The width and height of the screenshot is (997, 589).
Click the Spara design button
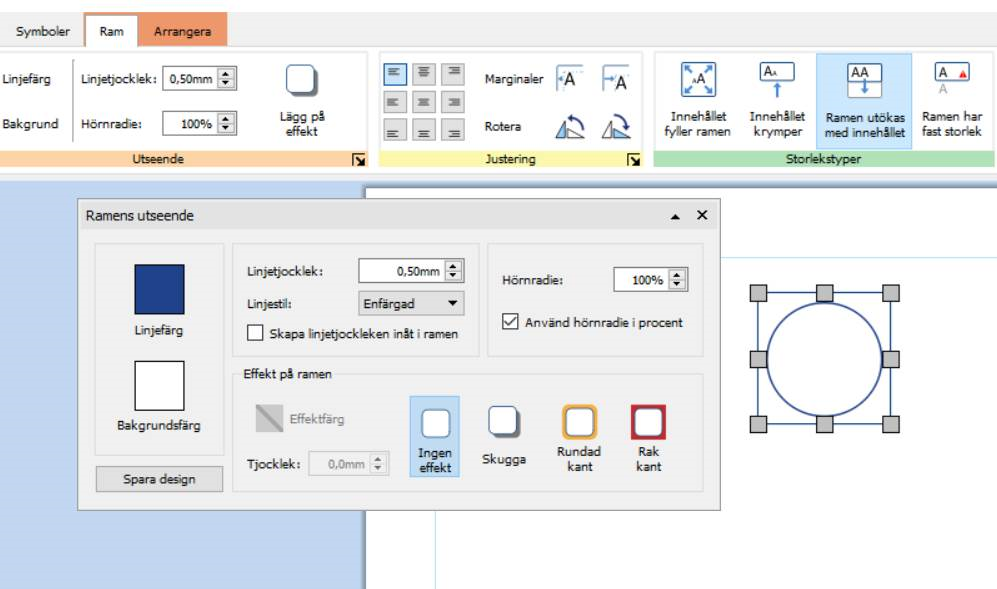159,479
